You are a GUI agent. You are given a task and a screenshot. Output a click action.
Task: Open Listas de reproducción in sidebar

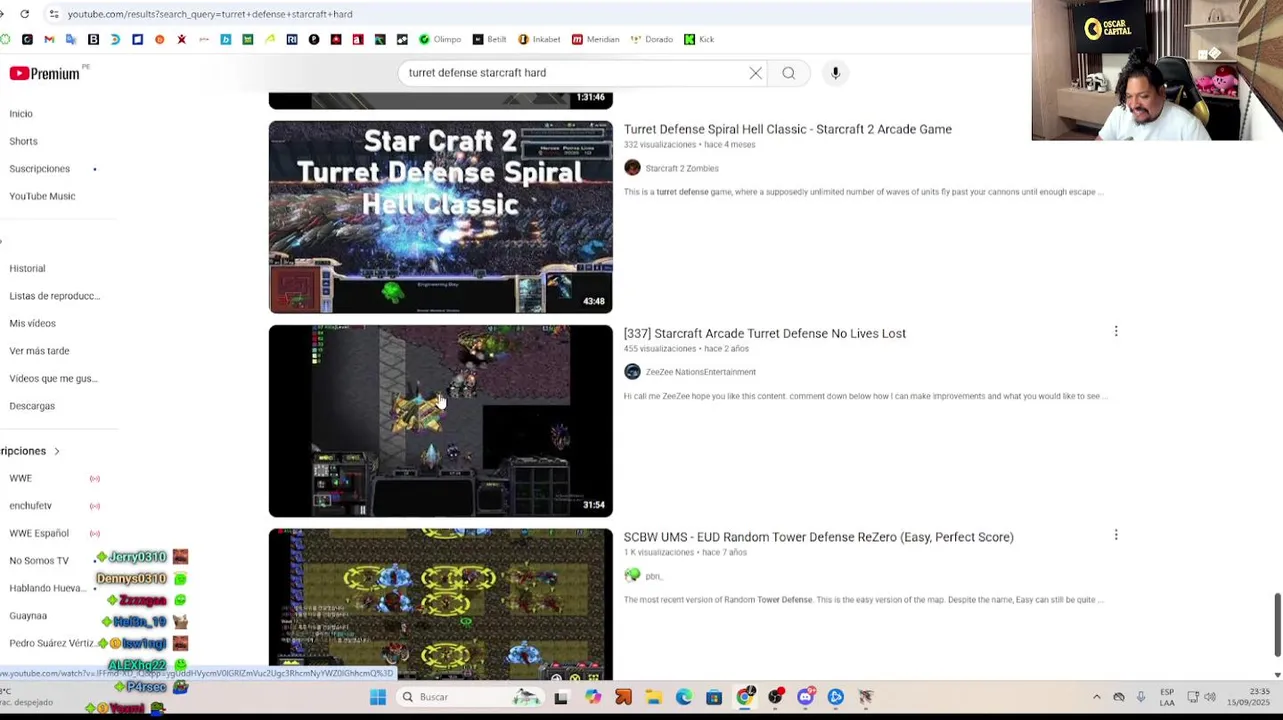point(55,296)
